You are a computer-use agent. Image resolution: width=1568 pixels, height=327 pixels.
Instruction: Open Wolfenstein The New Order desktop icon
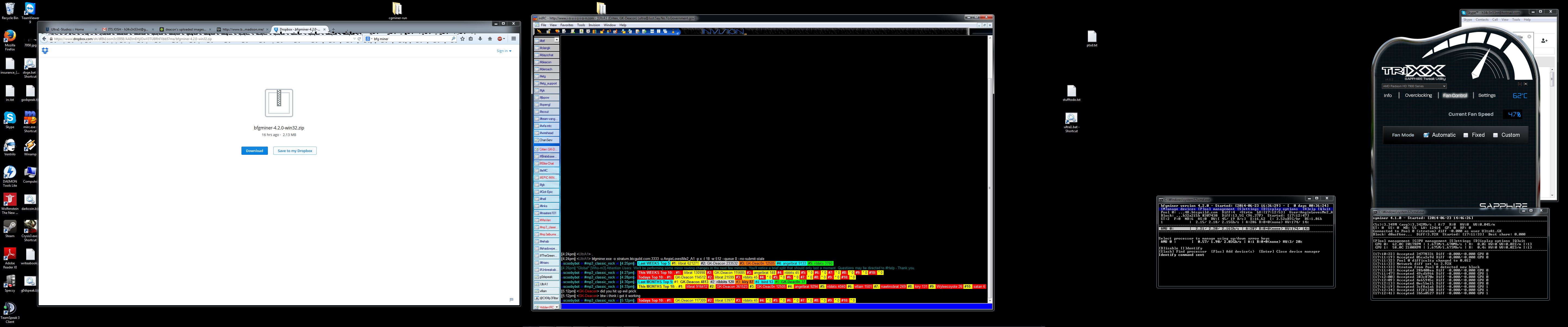(x=10, y=204)
